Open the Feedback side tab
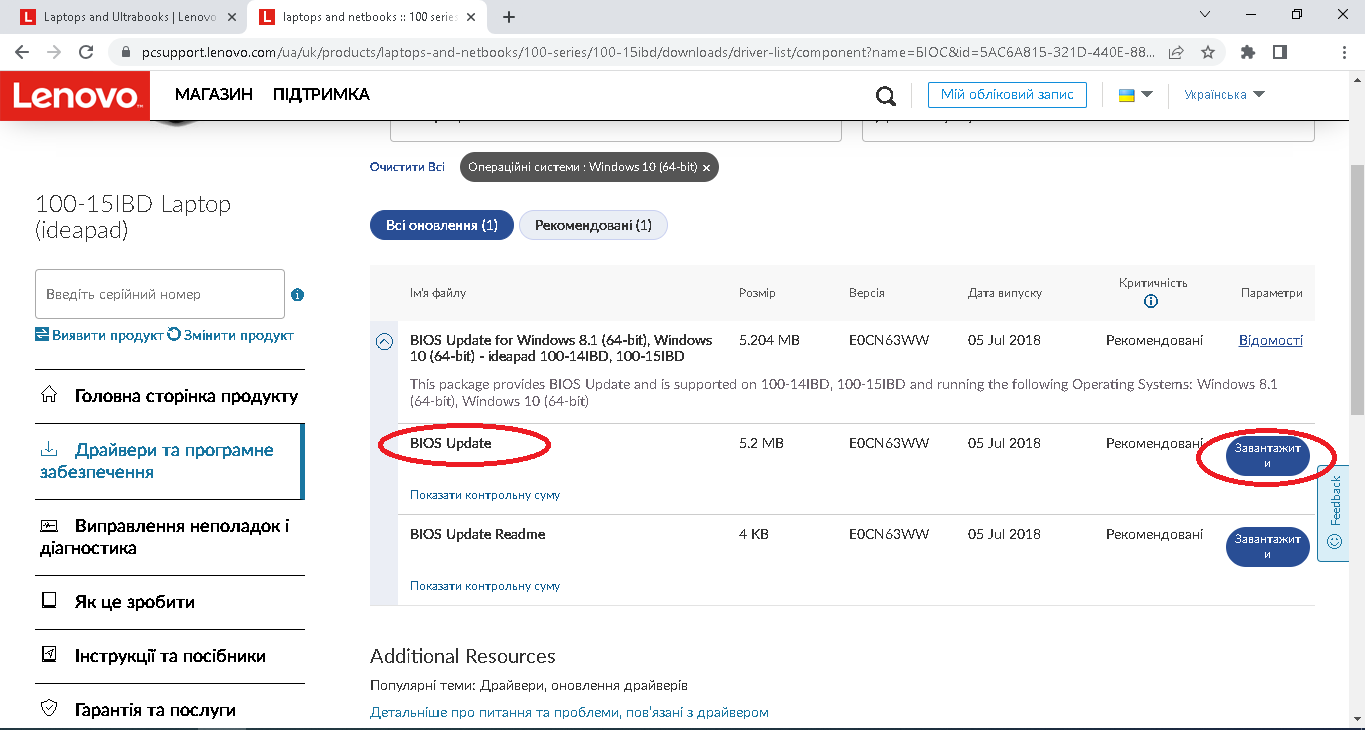 [x=1334, y=512]
